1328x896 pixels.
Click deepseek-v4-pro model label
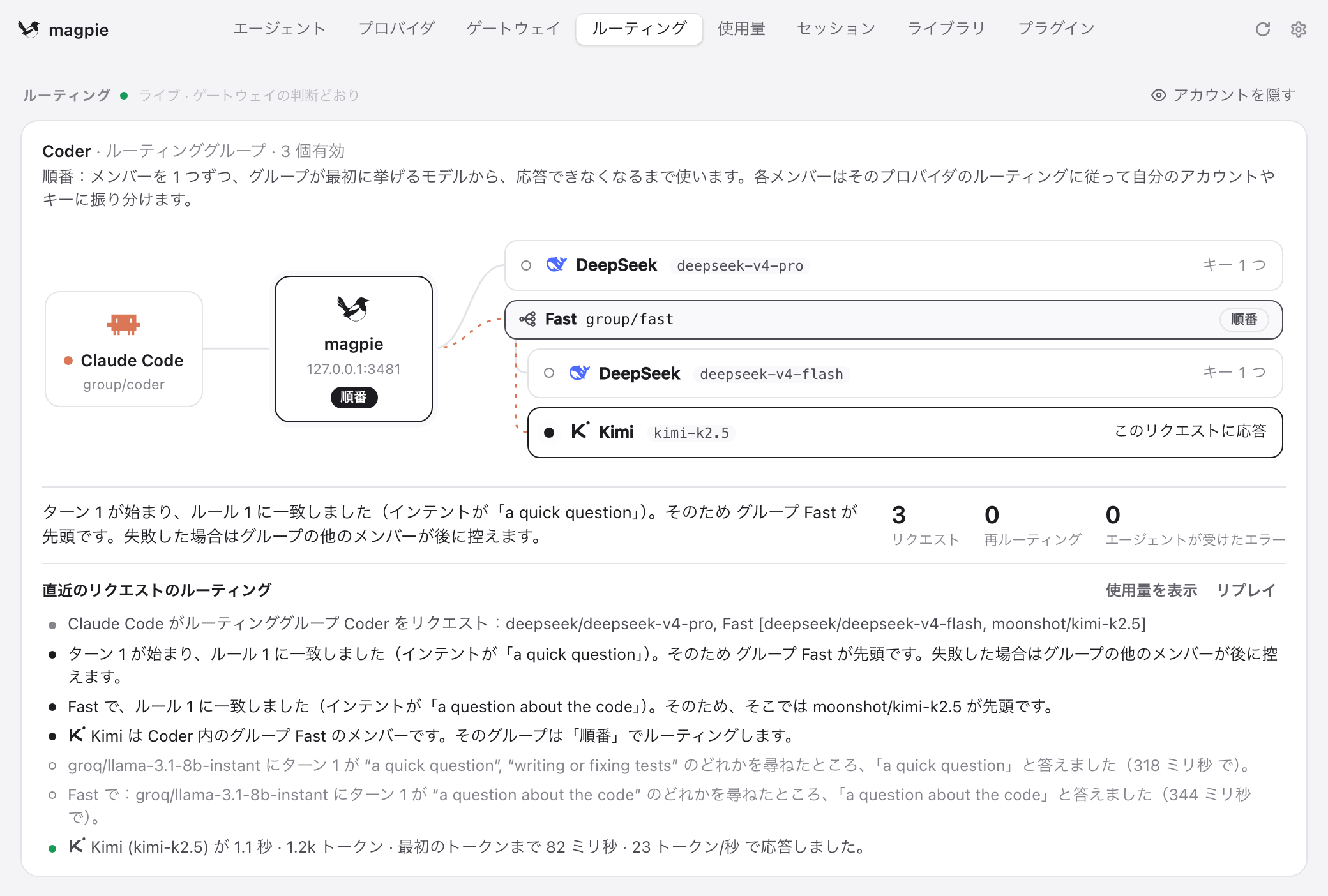pos(740,265)
